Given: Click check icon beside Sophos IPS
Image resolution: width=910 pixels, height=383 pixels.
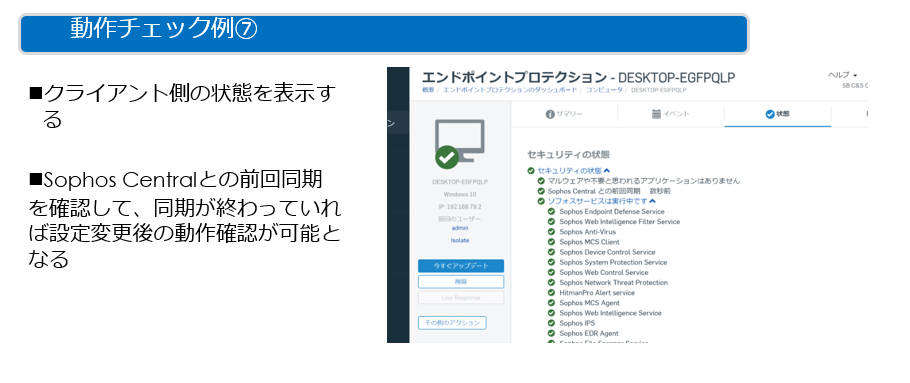Looking at the screenshot, I should click(x=551, y=323).
